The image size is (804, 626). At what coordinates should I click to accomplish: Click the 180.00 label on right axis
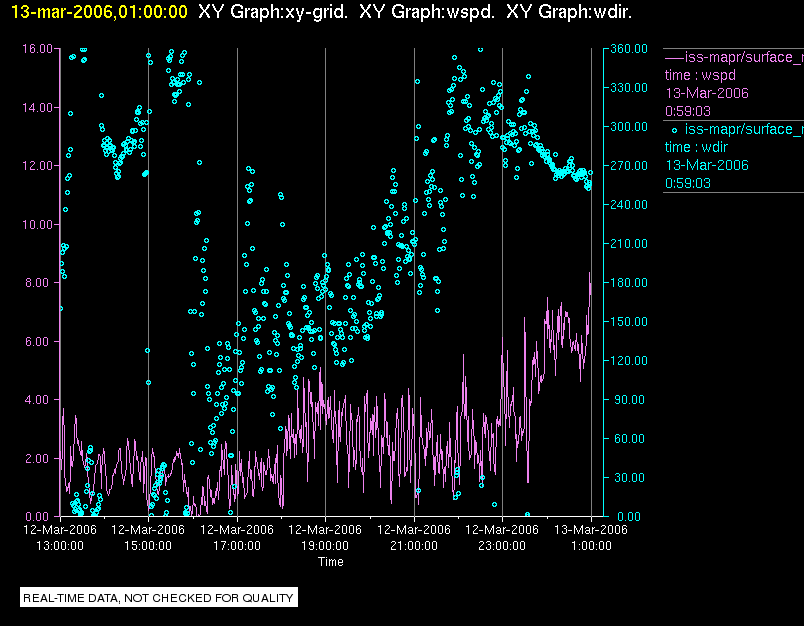629,282
